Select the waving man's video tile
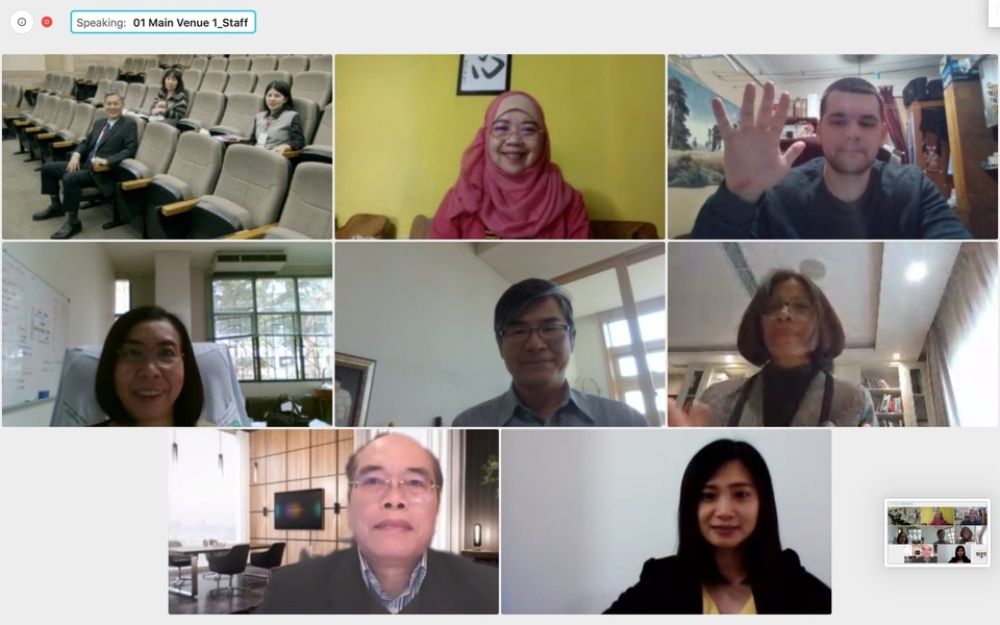 [x=833, y=147]
